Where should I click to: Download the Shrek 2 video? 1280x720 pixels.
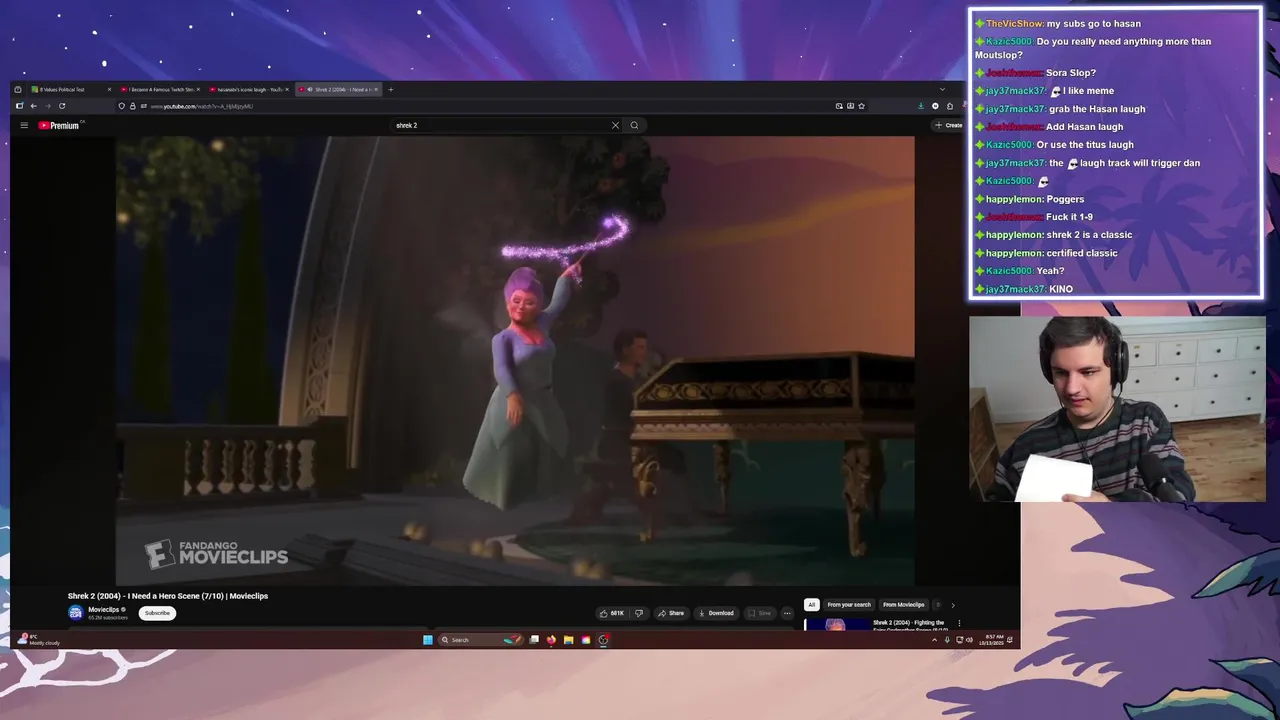pyautogui.click(x=716, y=613)
